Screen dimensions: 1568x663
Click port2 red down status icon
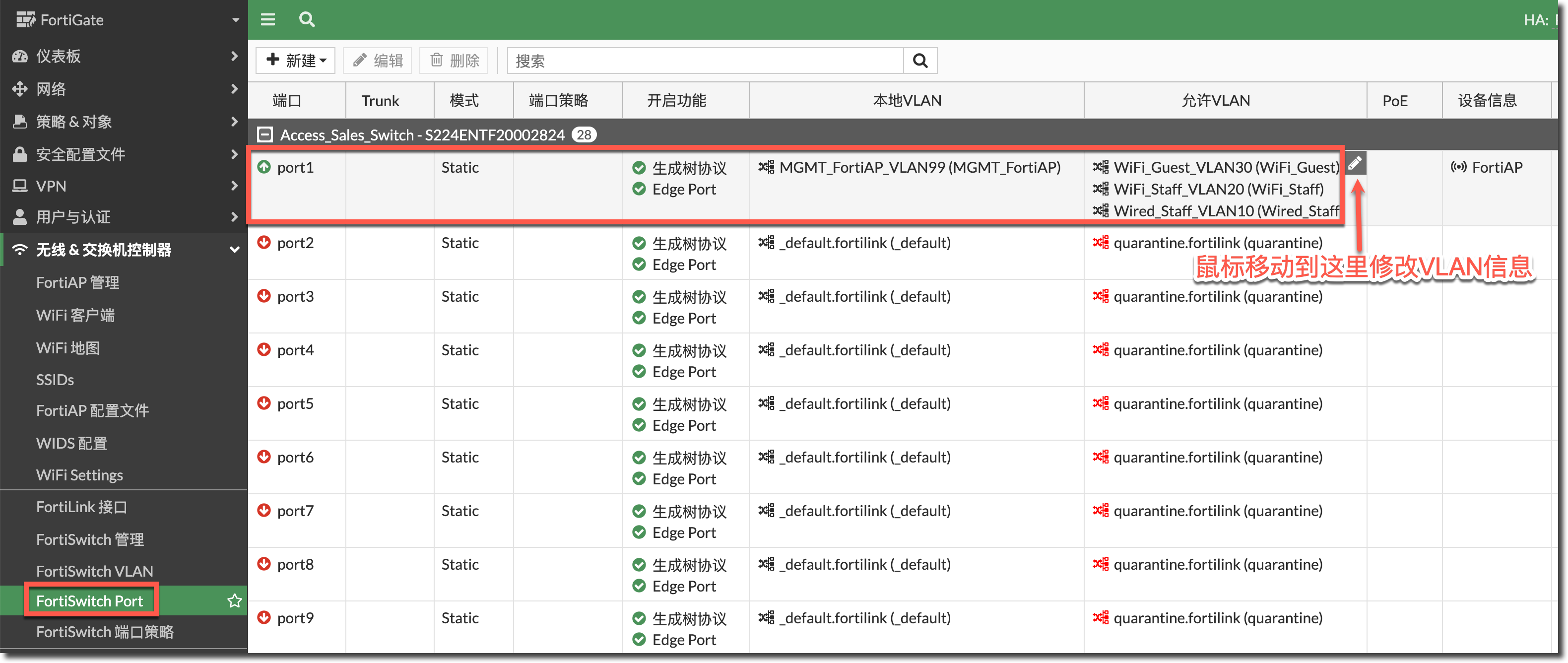click(x=263, y=242)
